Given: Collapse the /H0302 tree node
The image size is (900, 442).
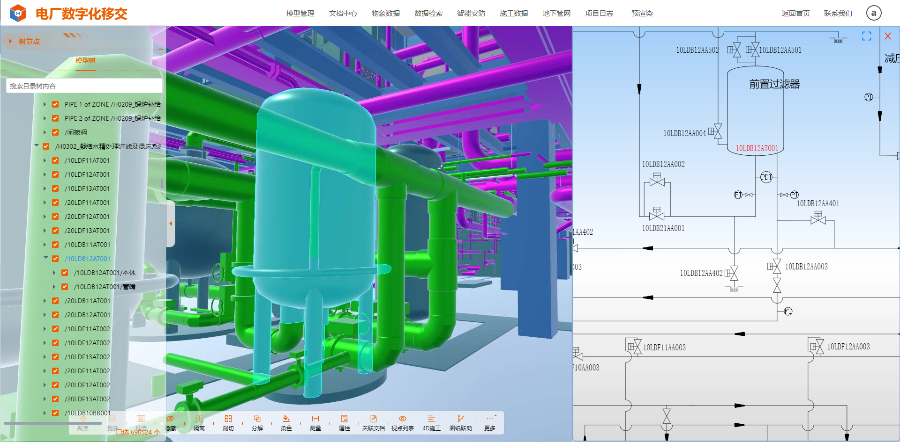Looking at the screenshot, I should tap(35, 146).
